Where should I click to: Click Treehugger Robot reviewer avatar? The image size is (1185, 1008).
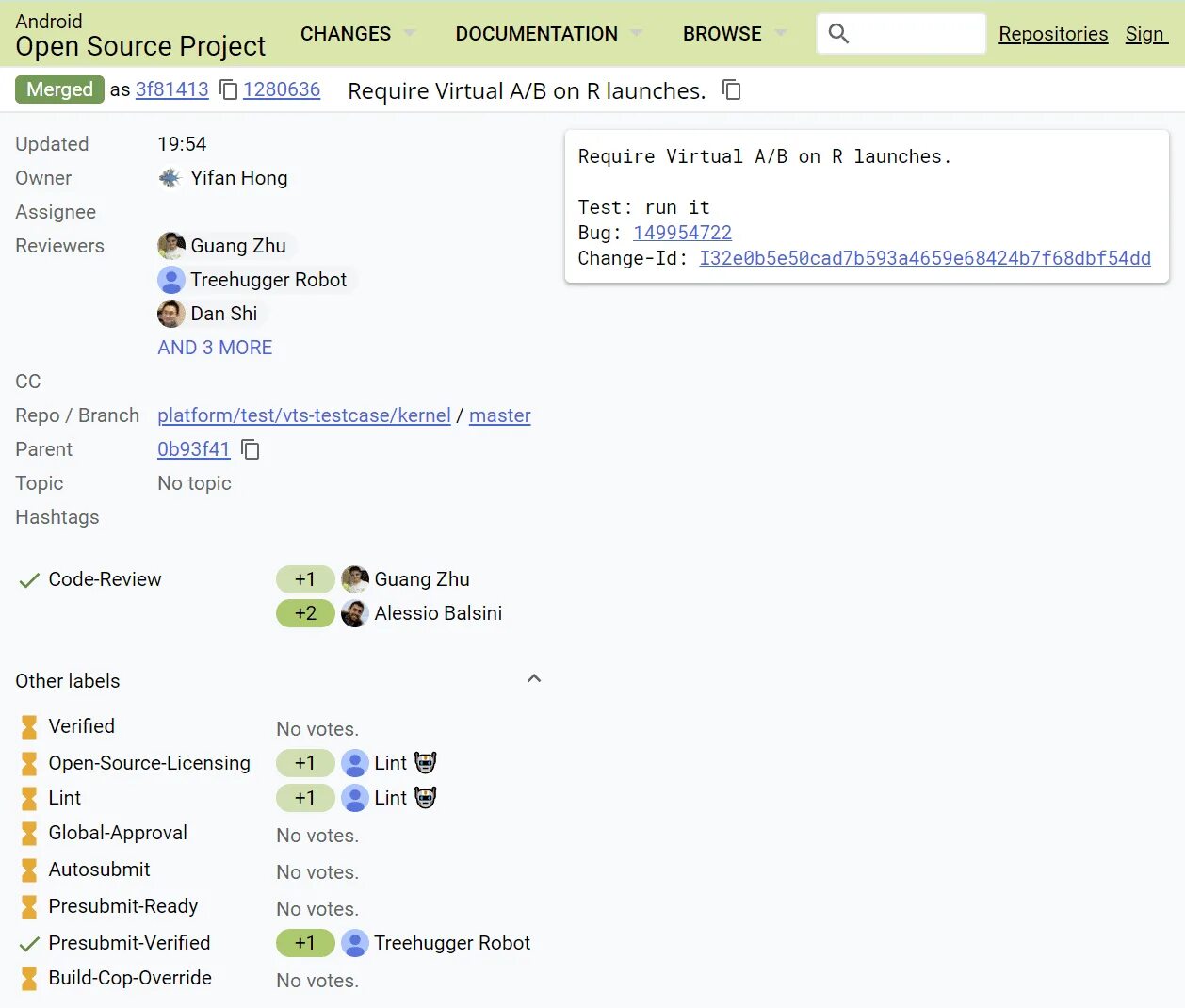pyautogui.click(x=171, y=280)
